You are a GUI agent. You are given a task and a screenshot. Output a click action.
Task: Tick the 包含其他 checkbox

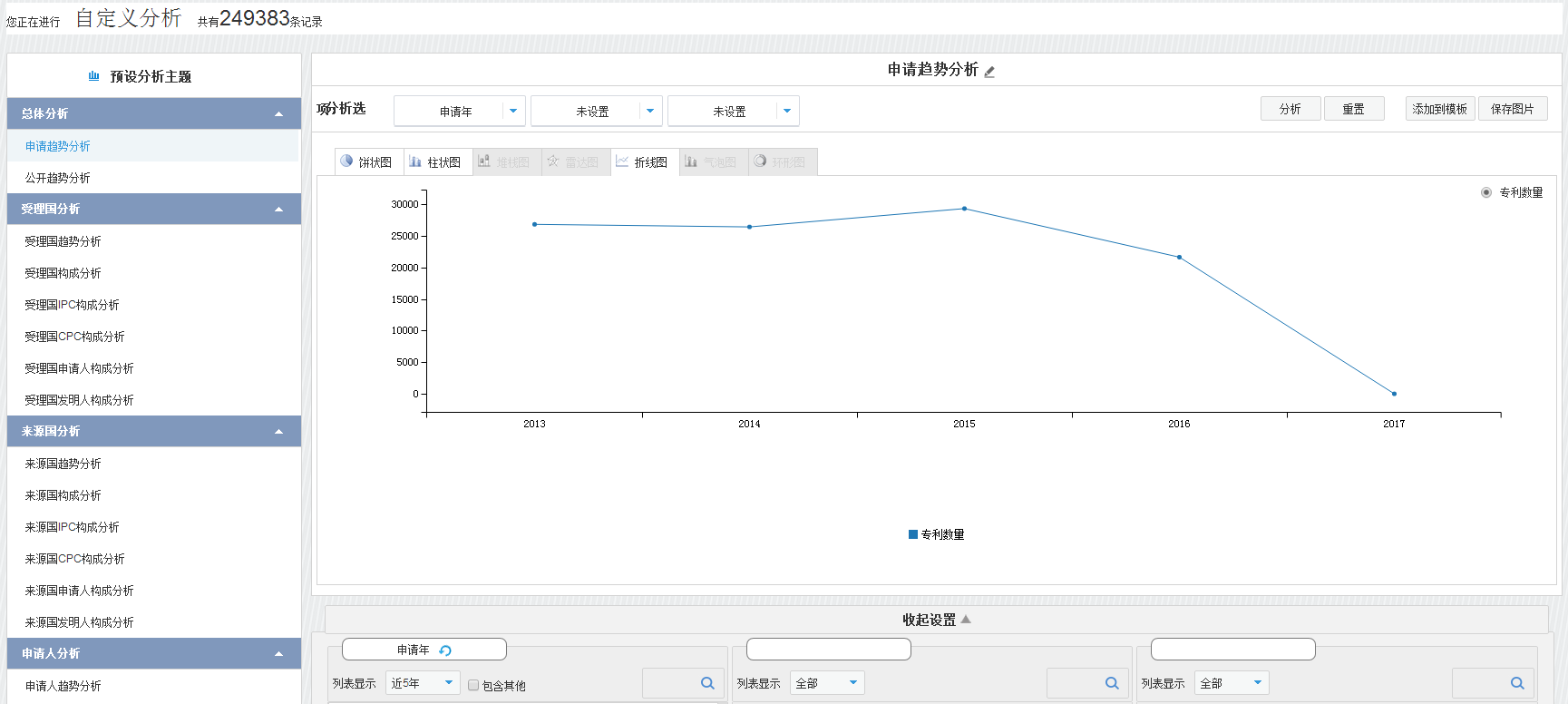(473, 685)
